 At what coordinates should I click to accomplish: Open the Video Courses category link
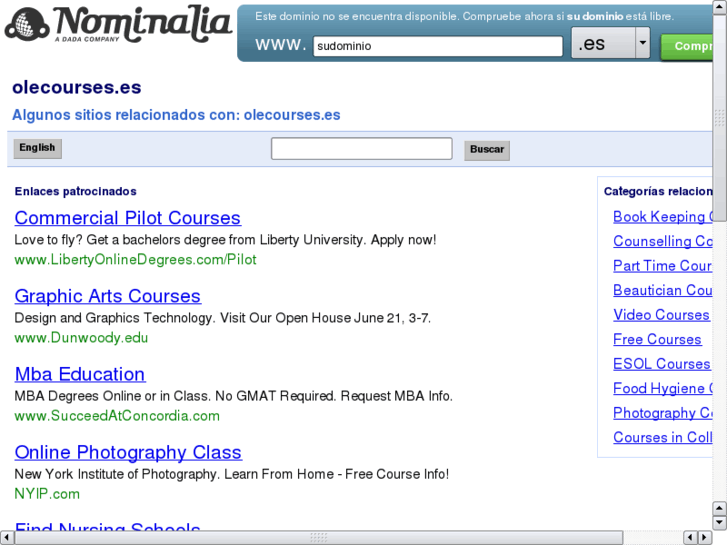(661, 315)
